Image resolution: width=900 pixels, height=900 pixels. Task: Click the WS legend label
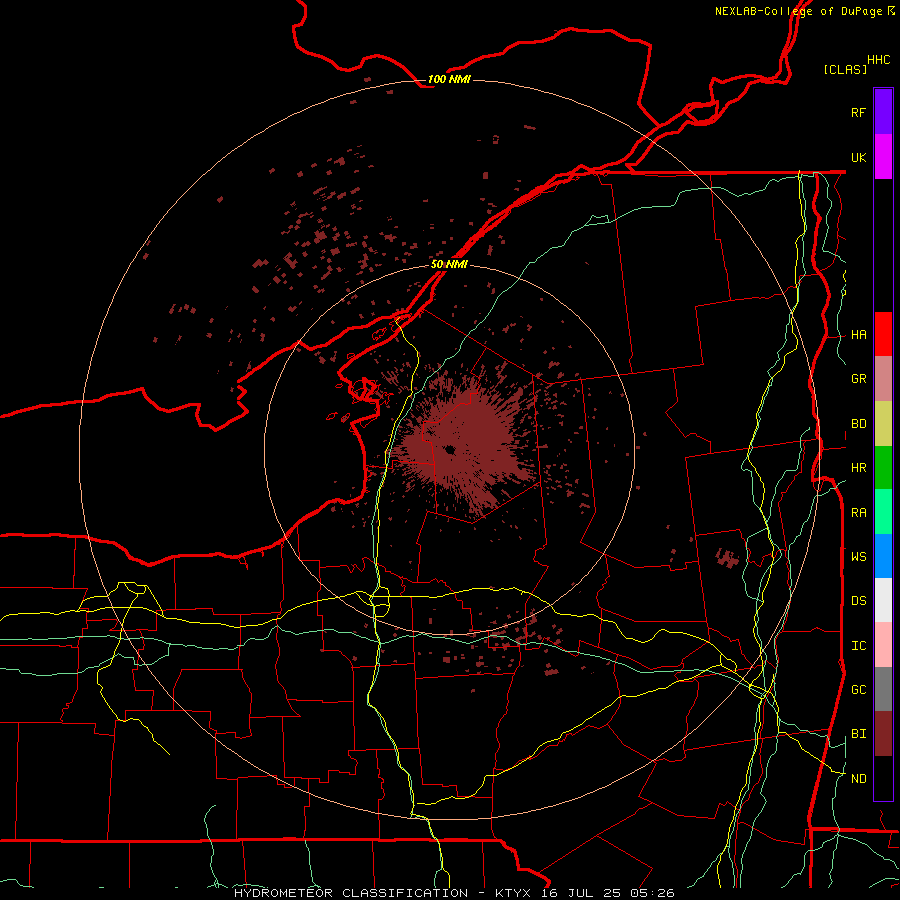pos(858,556)
